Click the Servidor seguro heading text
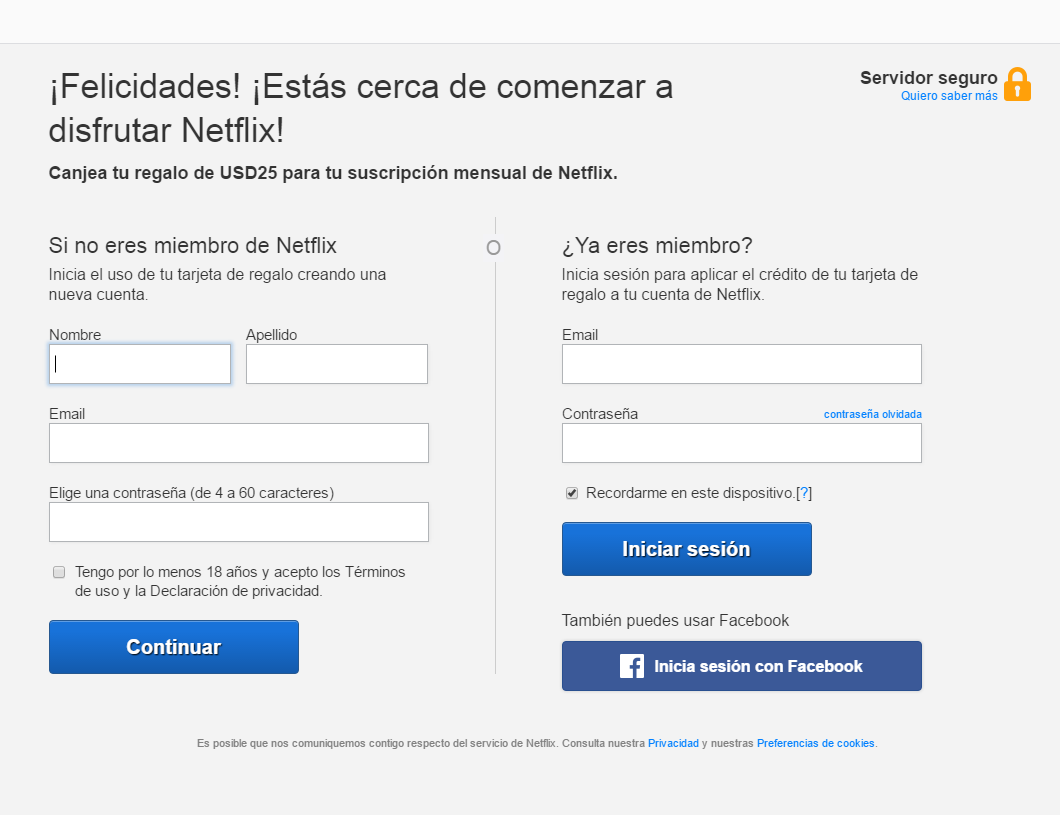Image resolution: width=1060 pixels, height=815 pixels. [928, 78]
